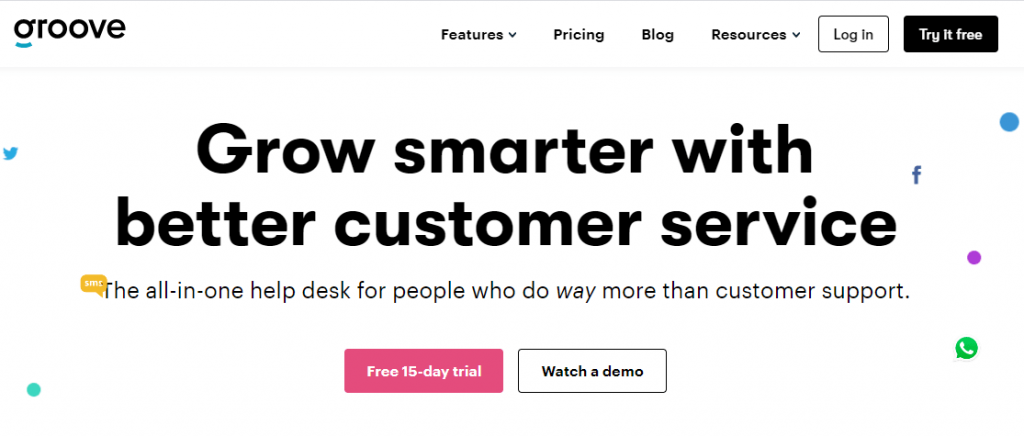Image resolution: width=1024 pixels, height=436 pixels.
Task: Expand the Resources dropdown menu
Action: click(x=756, y=35)
